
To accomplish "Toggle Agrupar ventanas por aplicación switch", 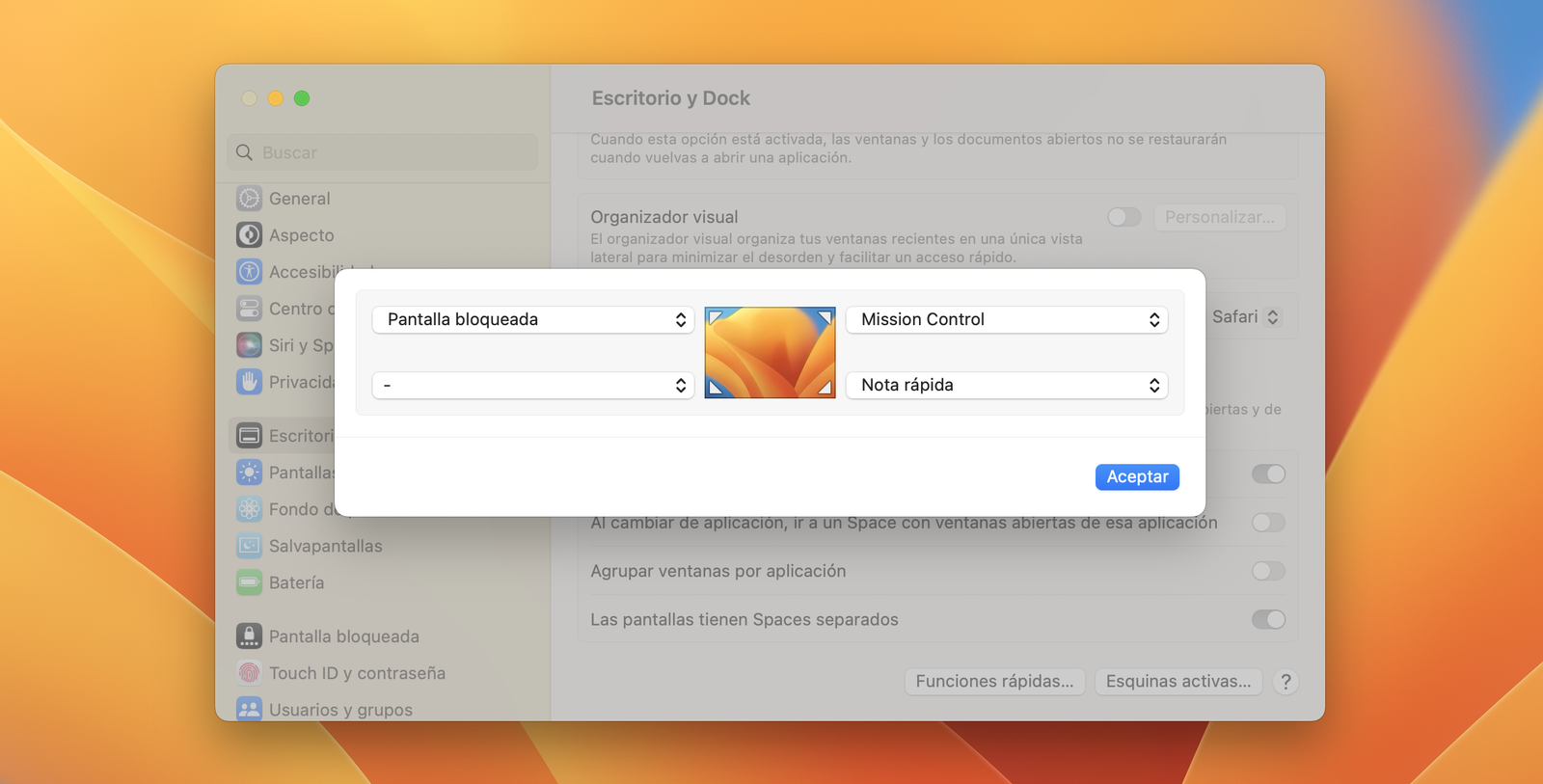I will click(1268, 571).
